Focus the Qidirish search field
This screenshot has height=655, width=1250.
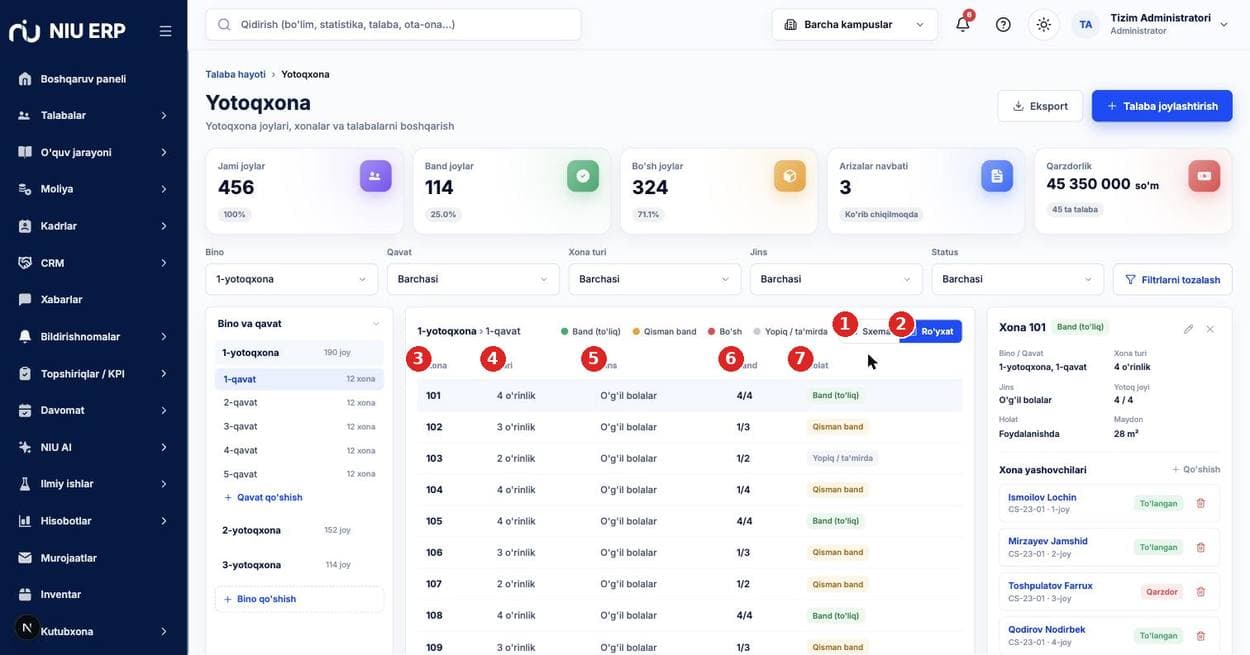click(x=393, y=24)
